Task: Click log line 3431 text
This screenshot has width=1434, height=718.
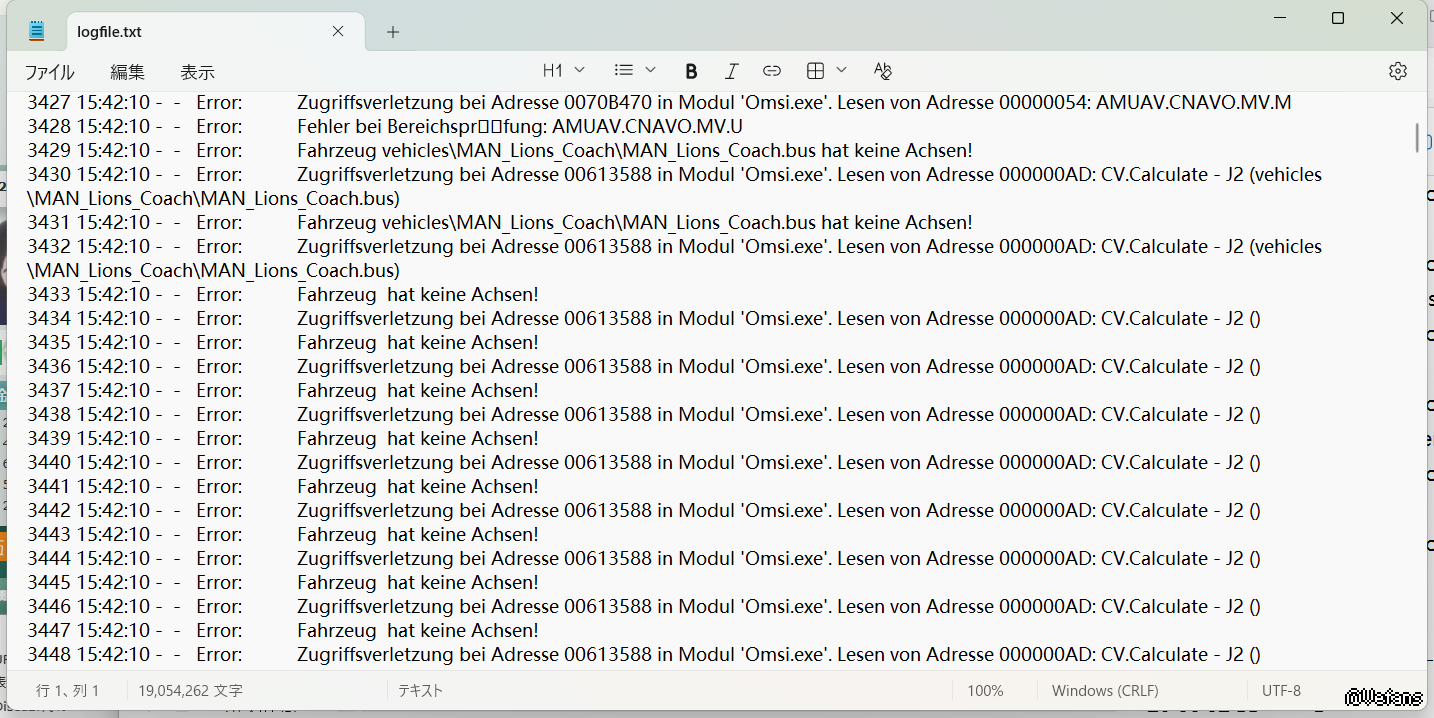Action: (500, 222)
